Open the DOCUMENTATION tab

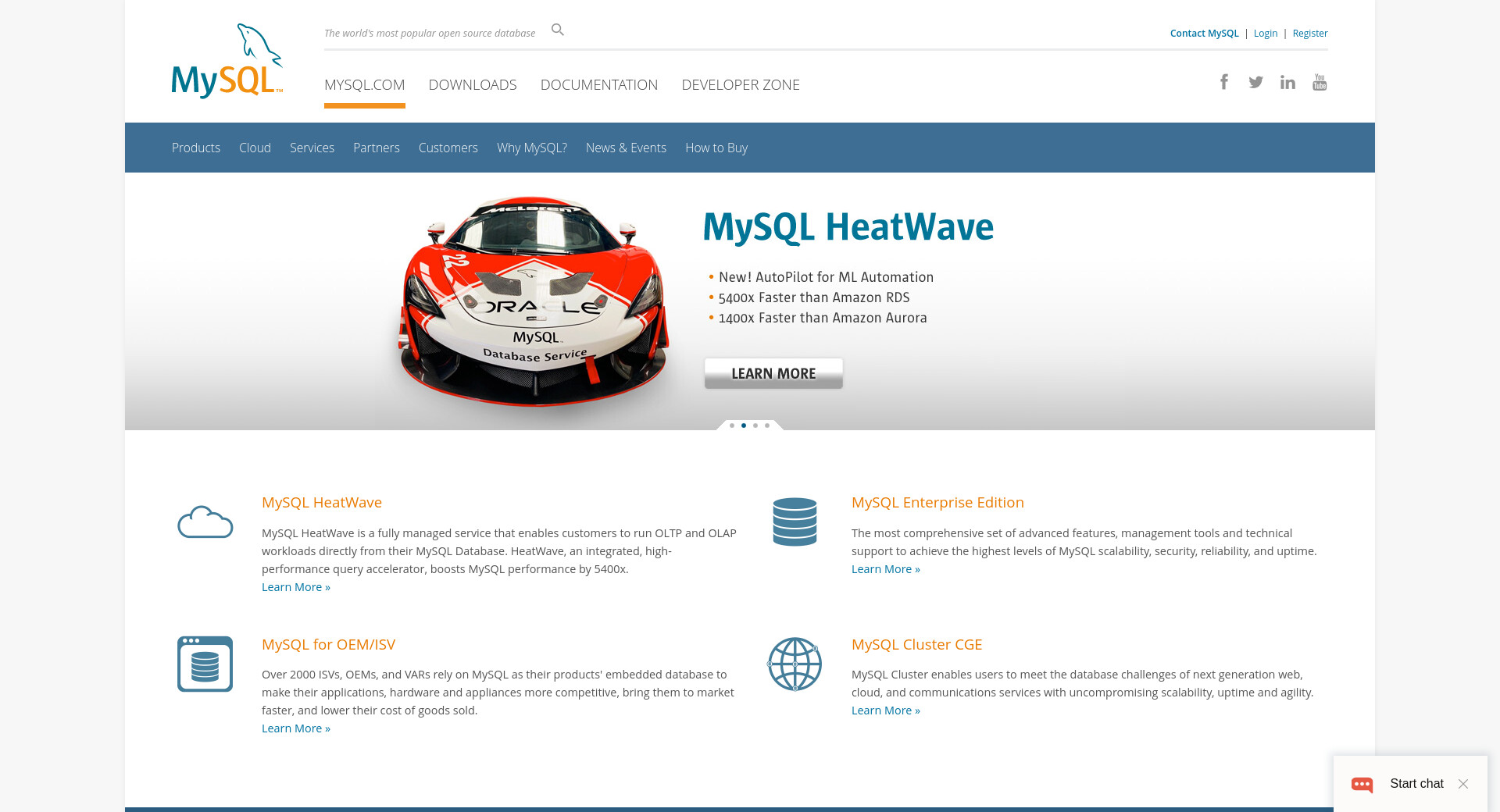coord(598,84)
